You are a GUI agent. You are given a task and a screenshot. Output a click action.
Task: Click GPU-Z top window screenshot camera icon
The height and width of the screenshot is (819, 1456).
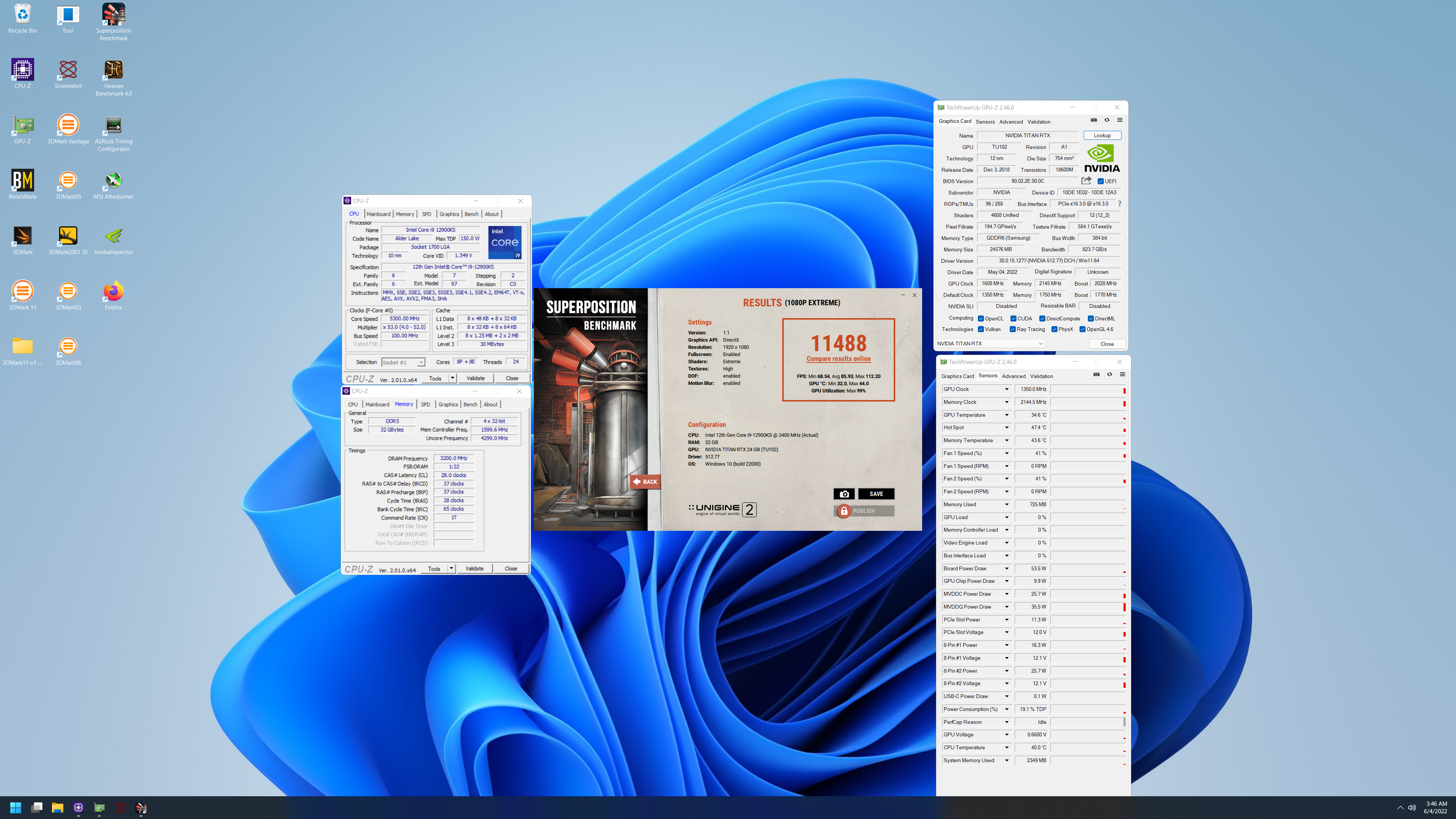pos(1094,120)
